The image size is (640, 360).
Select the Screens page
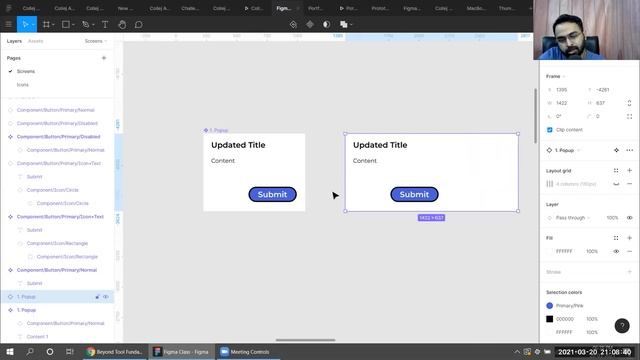tap(26, 71)
